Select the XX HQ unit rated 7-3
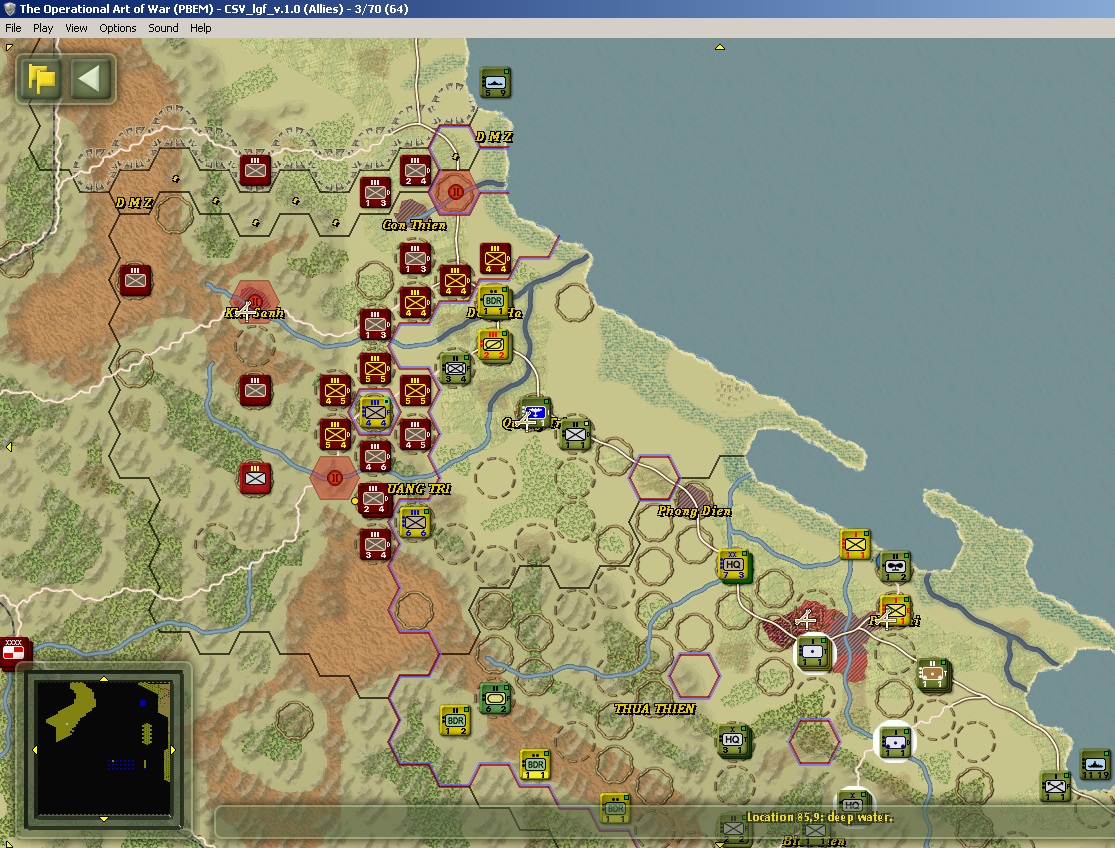 tap(733, 566)
